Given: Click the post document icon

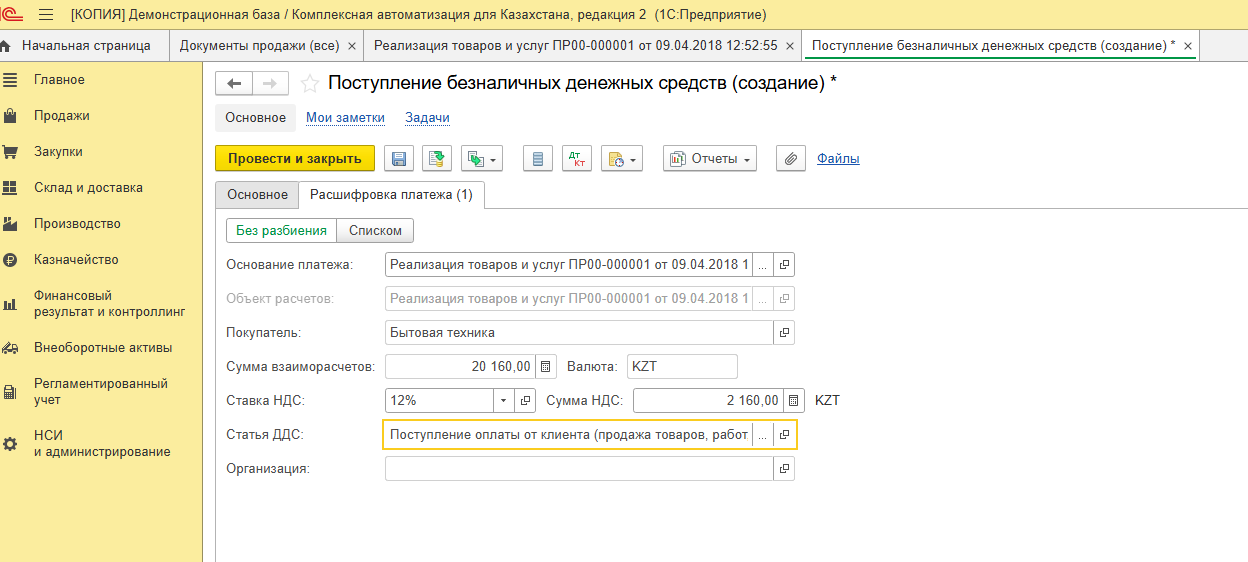Looking at the screenshot, I should pos(437,159).
